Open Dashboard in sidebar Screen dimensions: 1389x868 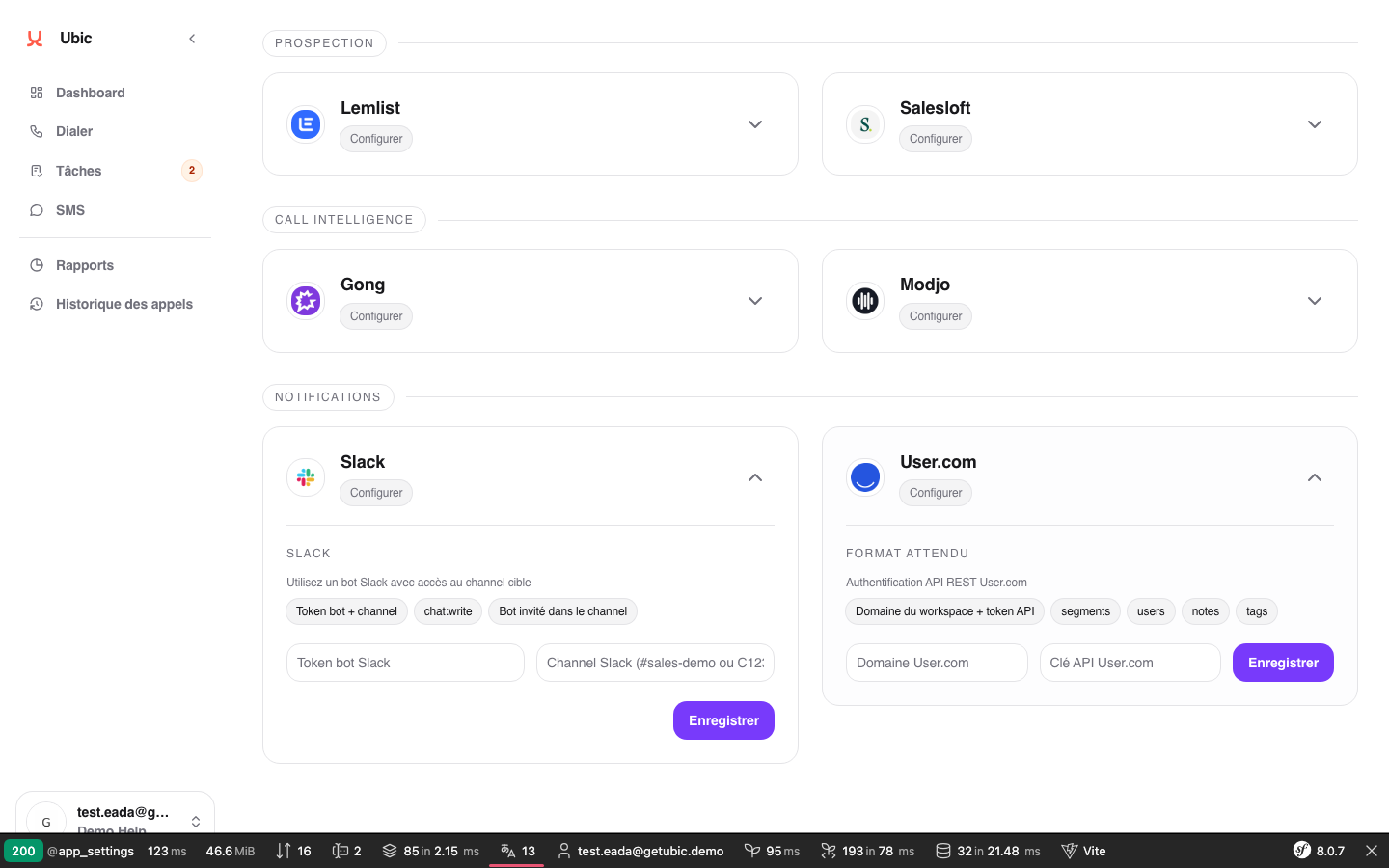coord(115,93)
